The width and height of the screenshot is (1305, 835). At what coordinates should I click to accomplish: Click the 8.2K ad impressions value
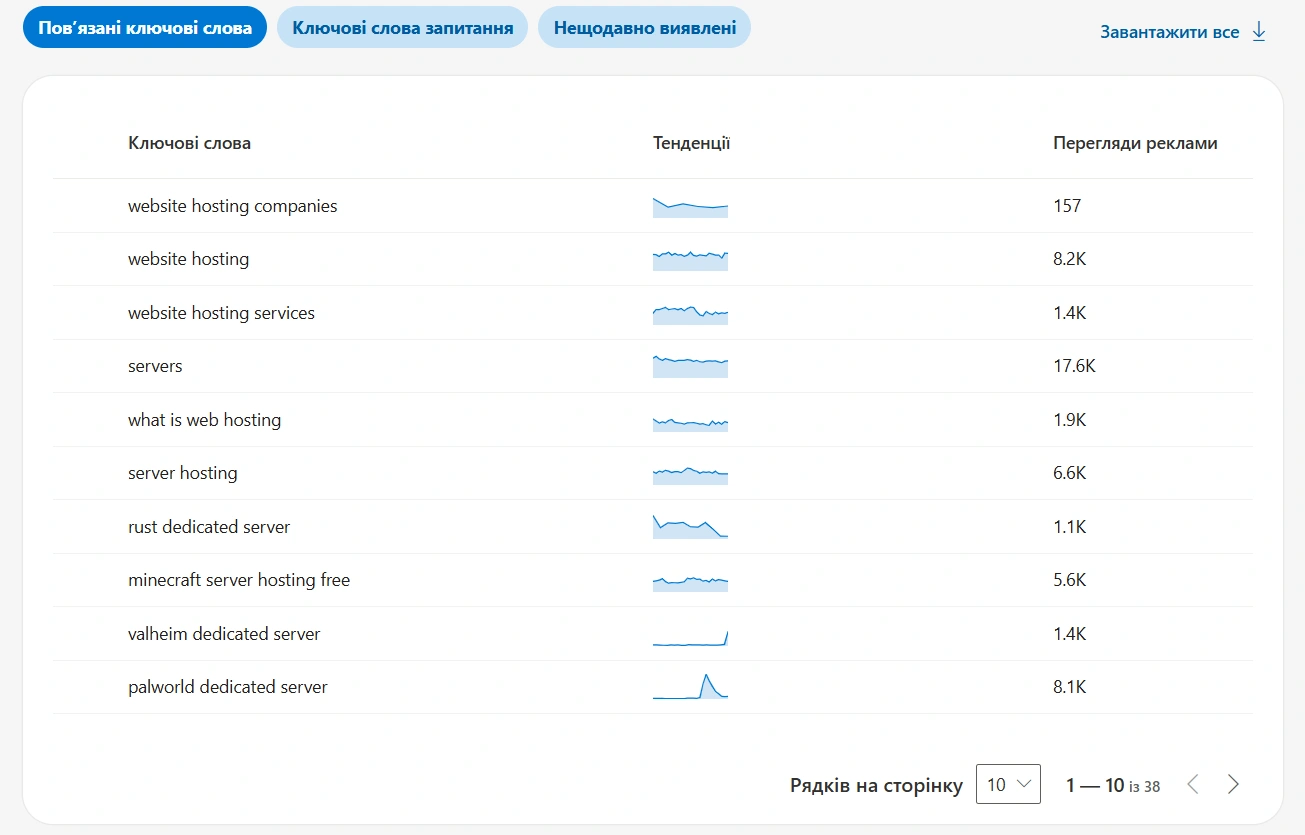tap(1069, 259)
